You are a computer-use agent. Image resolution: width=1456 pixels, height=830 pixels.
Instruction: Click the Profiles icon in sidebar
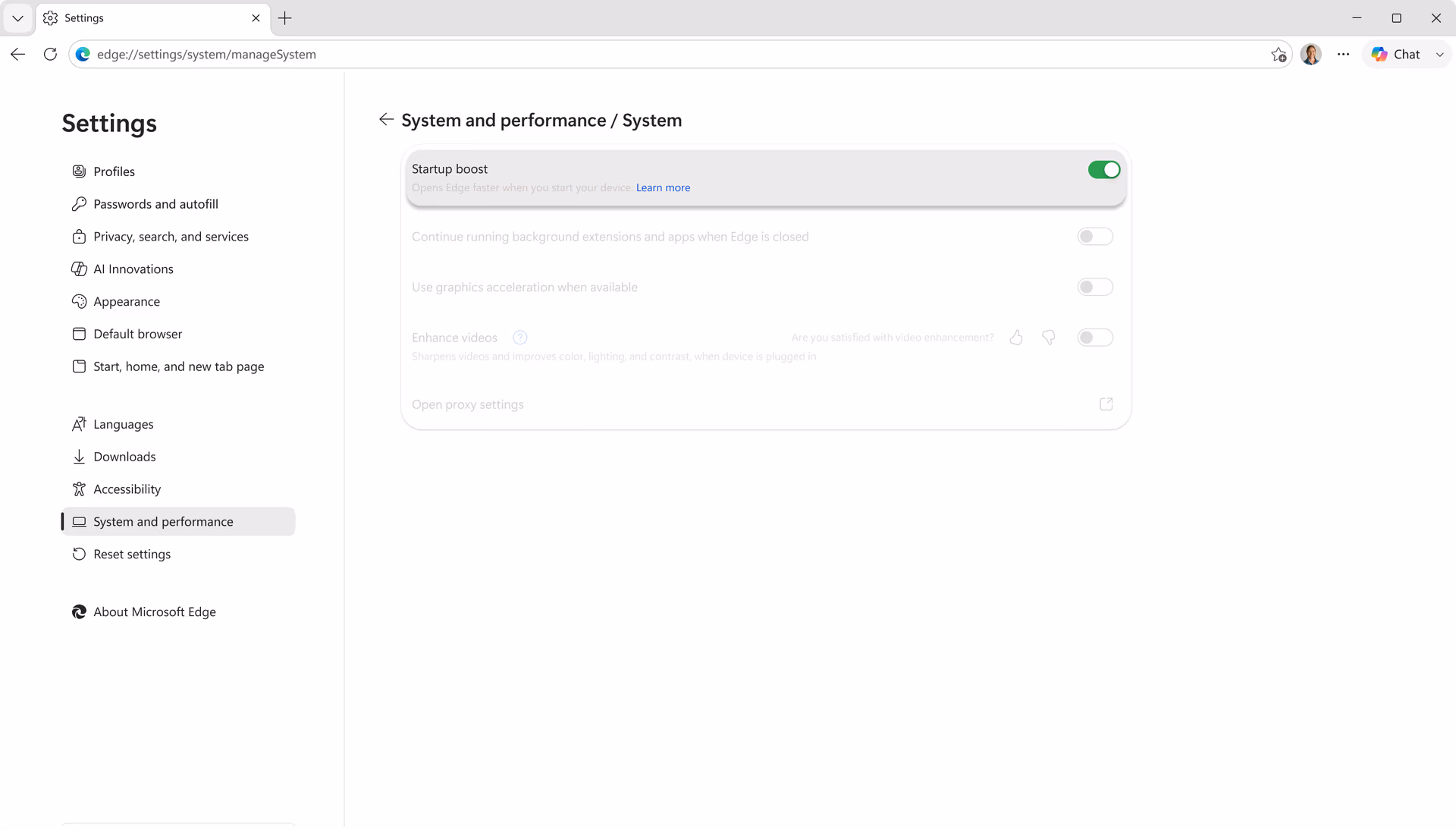coord(79,171)
